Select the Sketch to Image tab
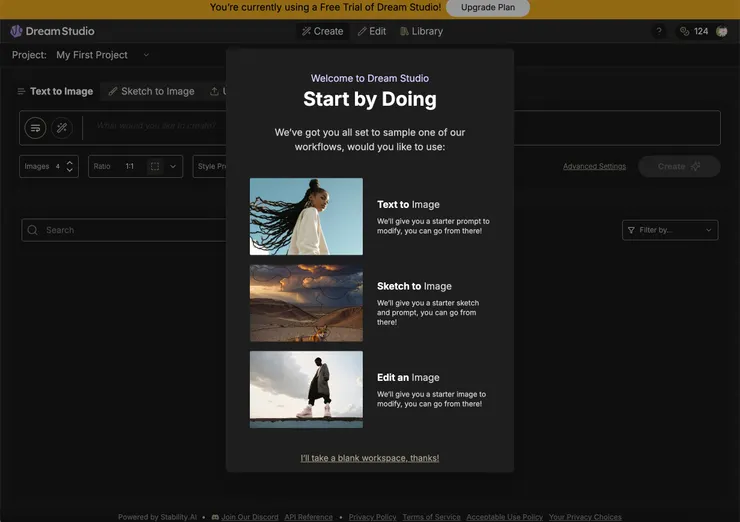 [151, 91]
